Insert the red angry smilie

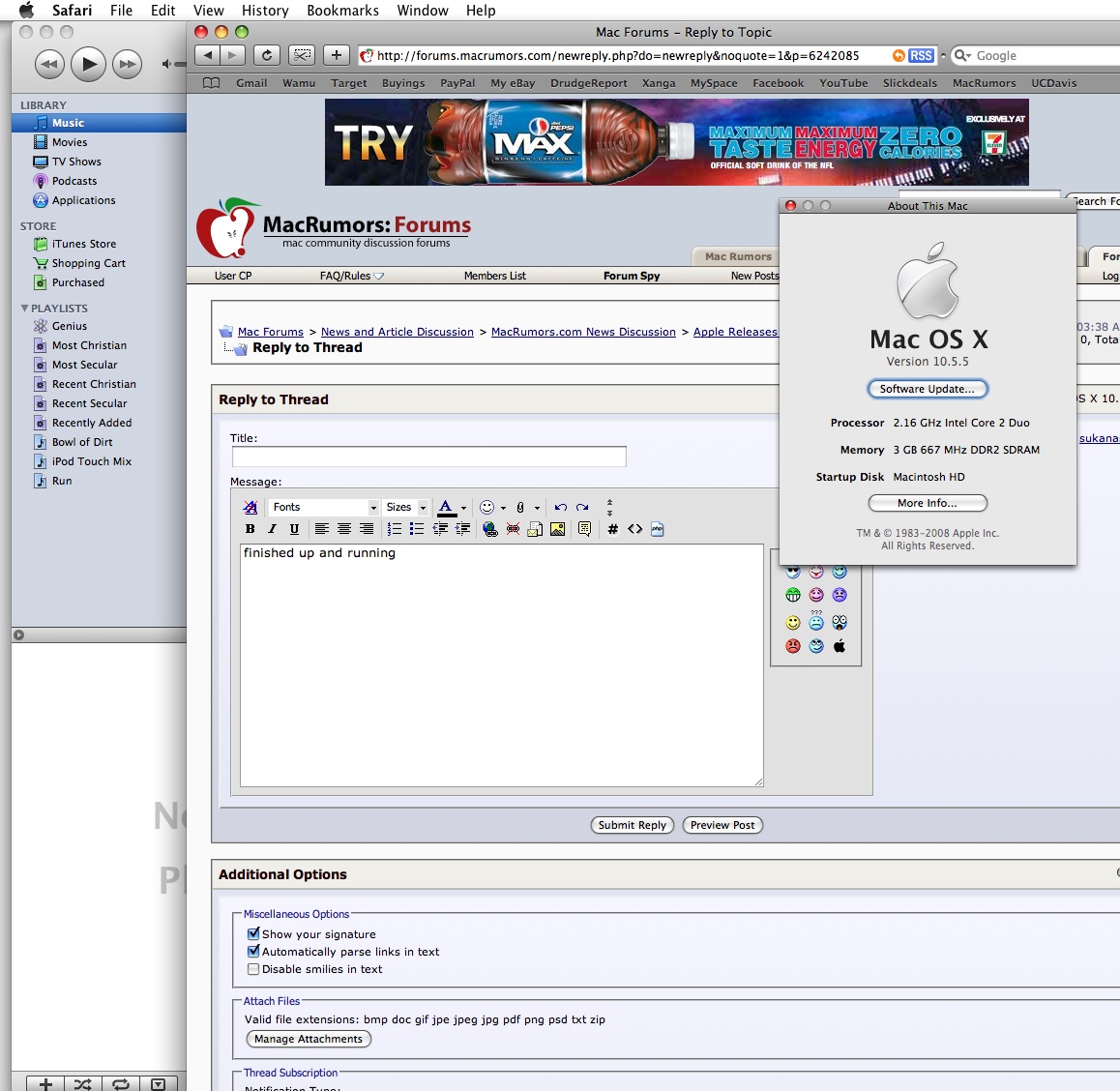(x=793, y=646)
